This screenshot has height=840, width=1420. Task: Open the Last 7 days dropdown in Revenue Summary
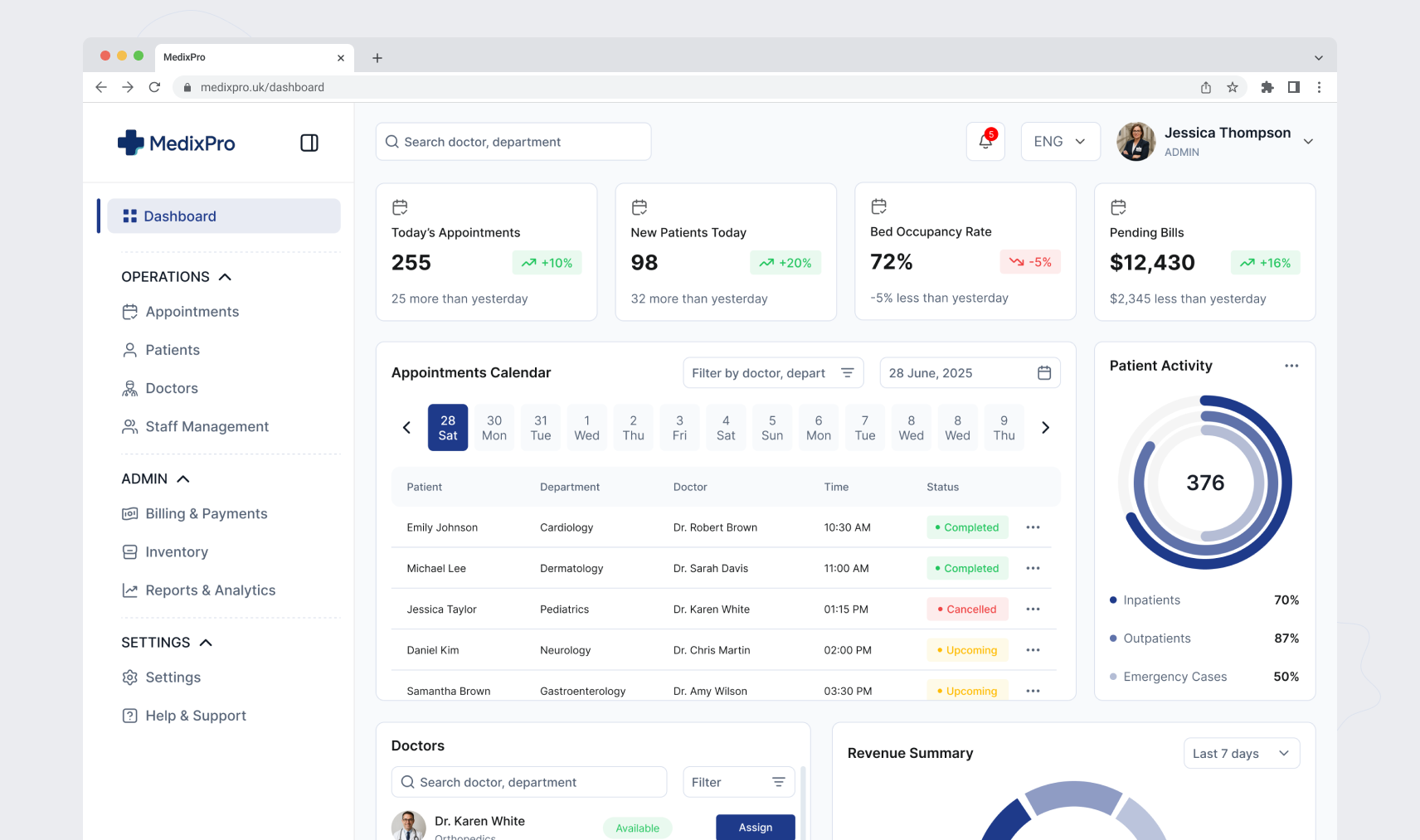1241,753
